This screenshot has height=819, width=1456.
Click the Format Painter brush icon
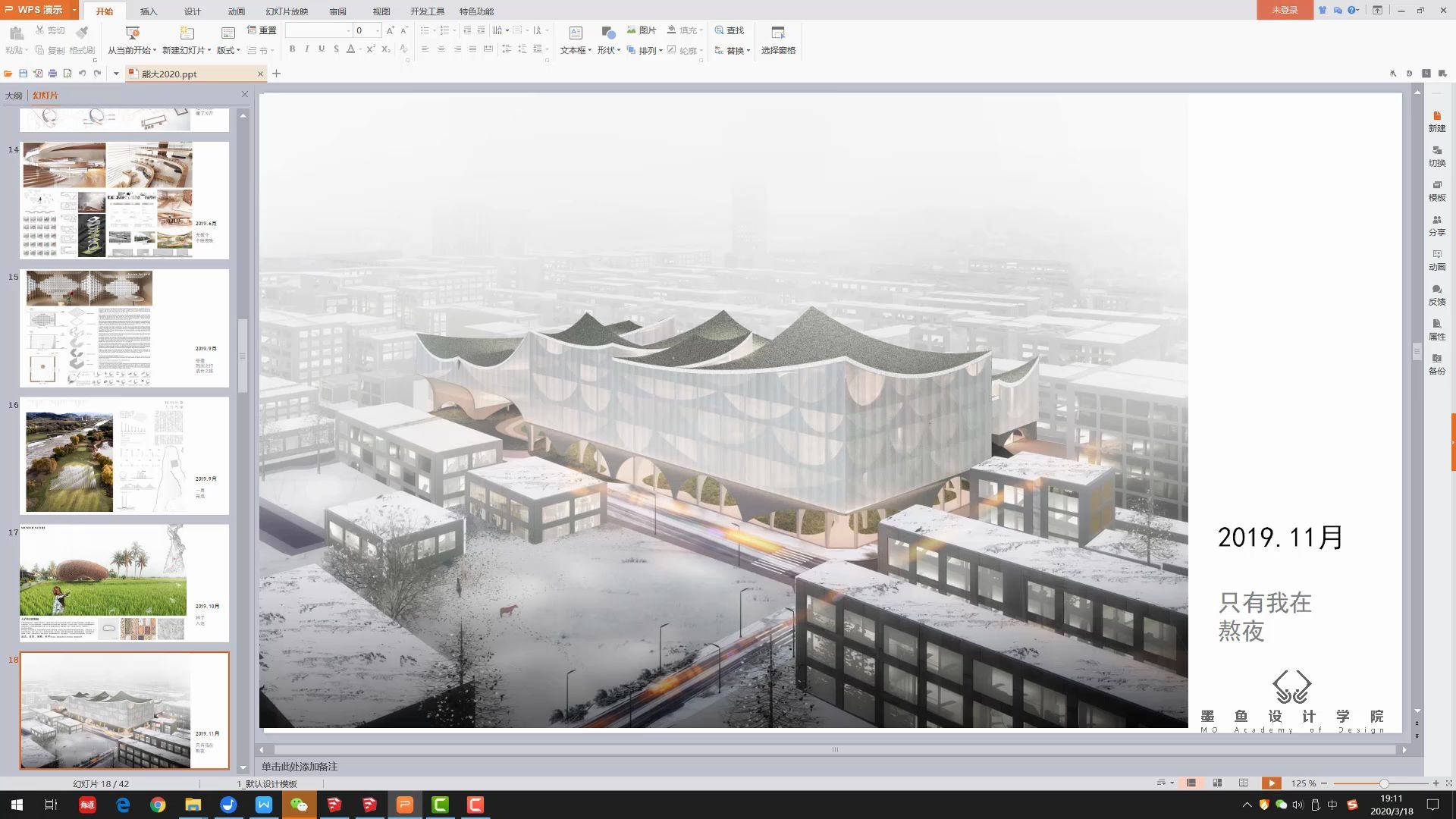tap(82, 33)
